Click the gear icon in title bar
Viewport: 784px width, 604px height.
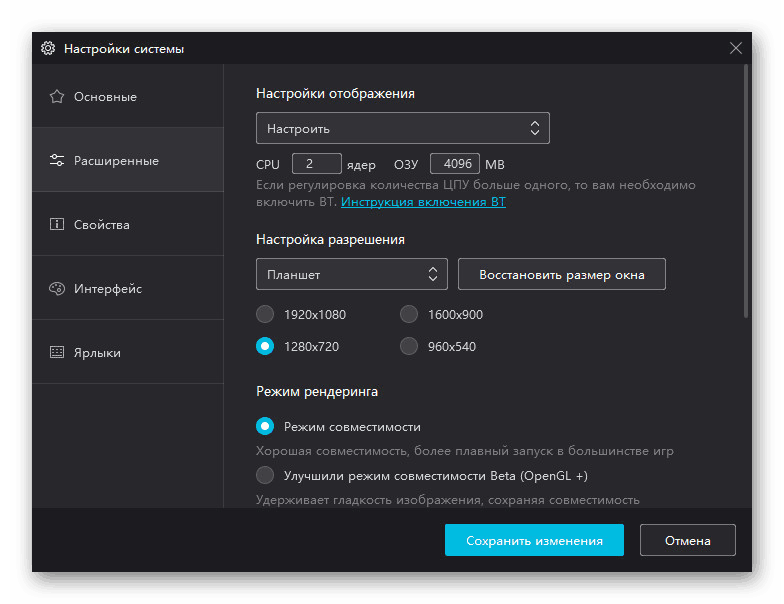pyautogui.click(x=48, y=48)
